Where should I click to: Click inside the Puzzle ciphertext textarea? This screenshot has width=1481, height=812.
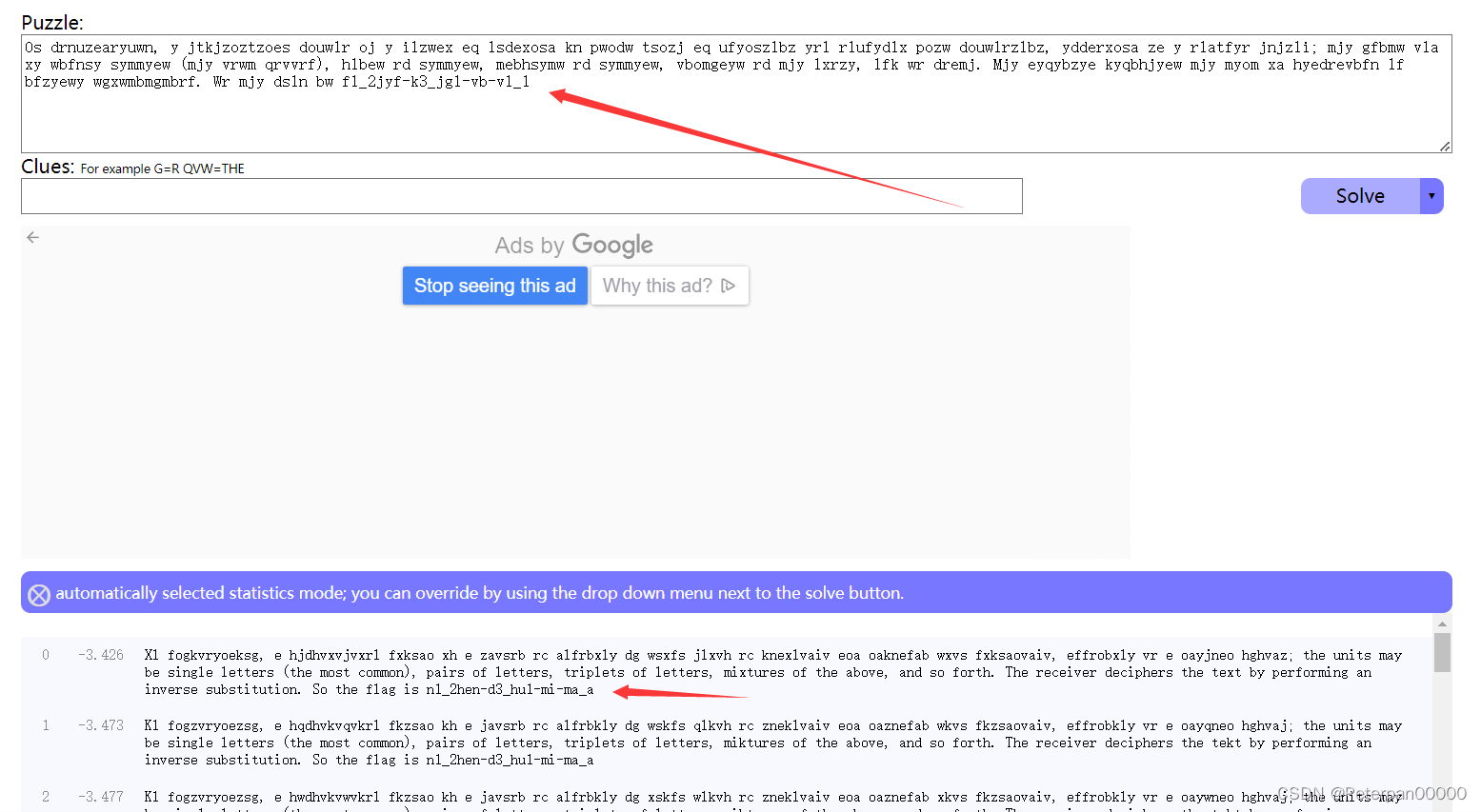(x=736, y=93)
